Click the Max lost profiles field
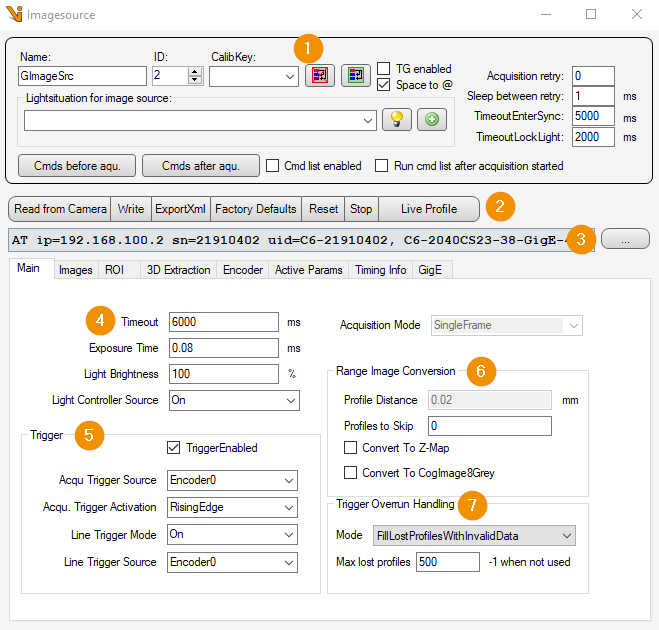Screen dimensions: 659x630 point(448,562)
